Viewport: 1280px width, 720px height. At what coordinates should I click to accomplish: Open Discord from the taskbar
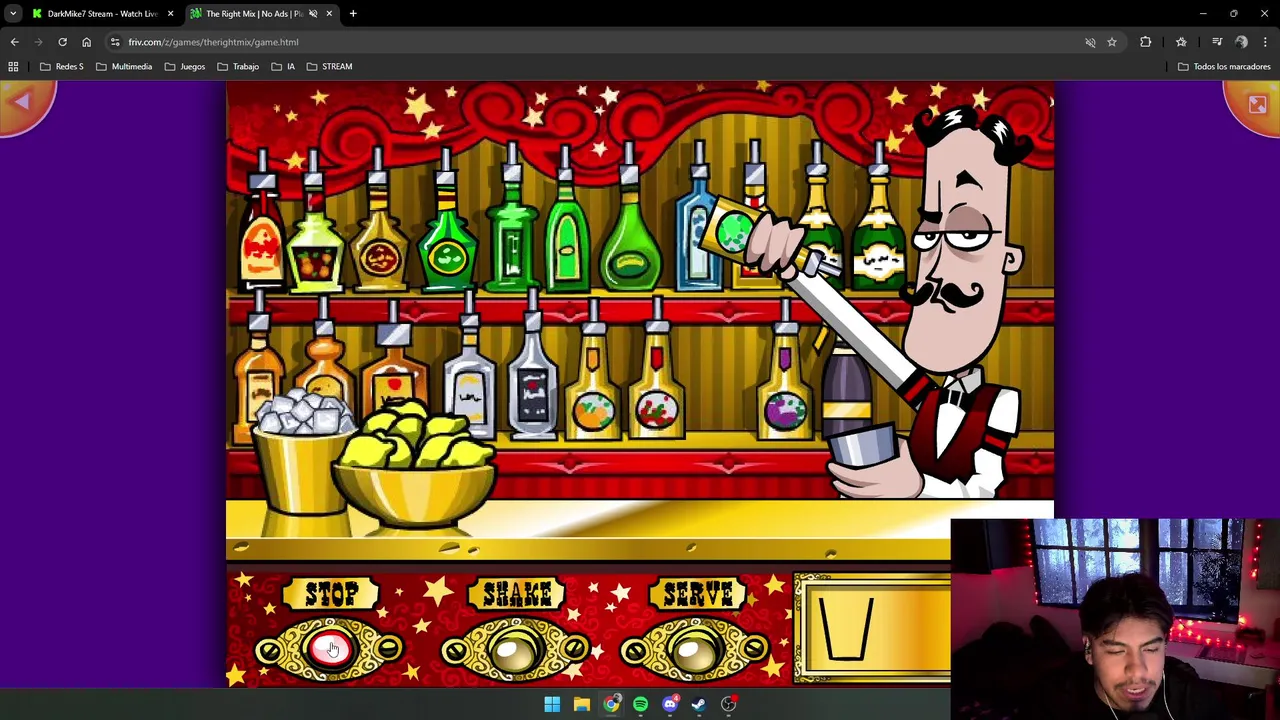(670, 704)
